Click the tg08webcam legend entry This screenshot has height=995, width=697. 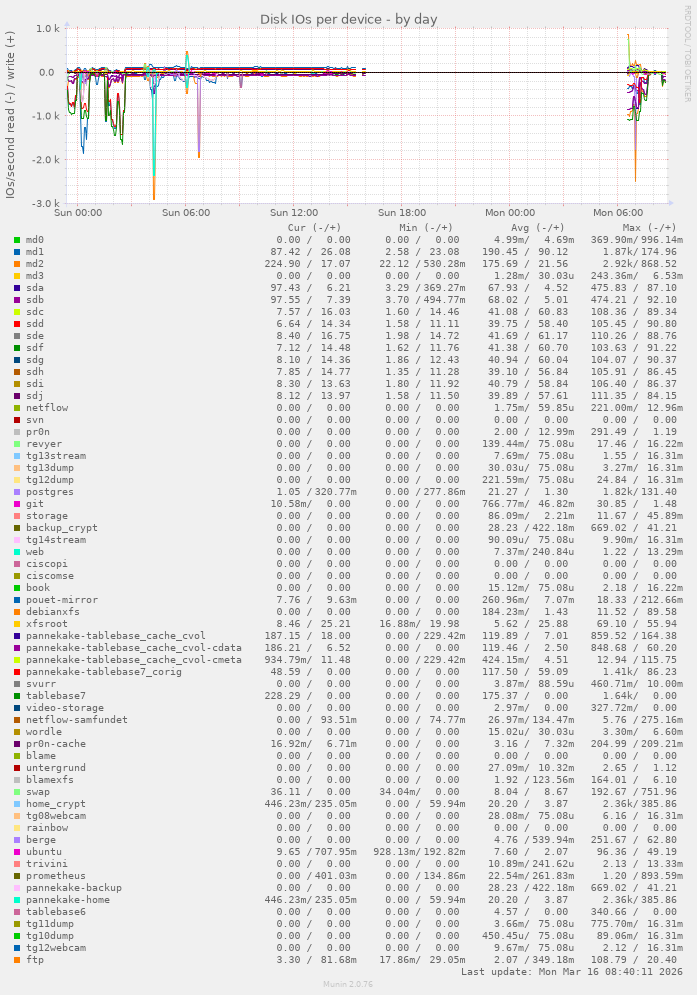pyautogui.click(x=56, y=815)
